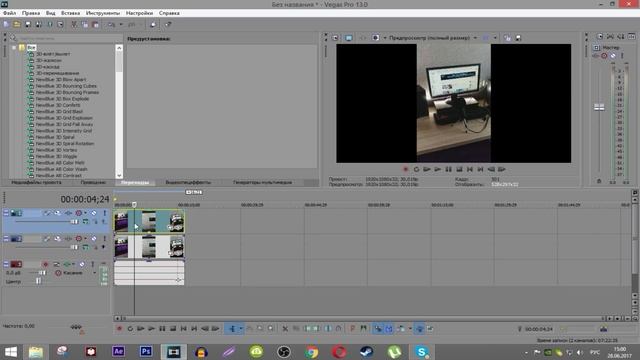Open audio track FX dropdown arrow
640x360 pixels.
(74, 264)
